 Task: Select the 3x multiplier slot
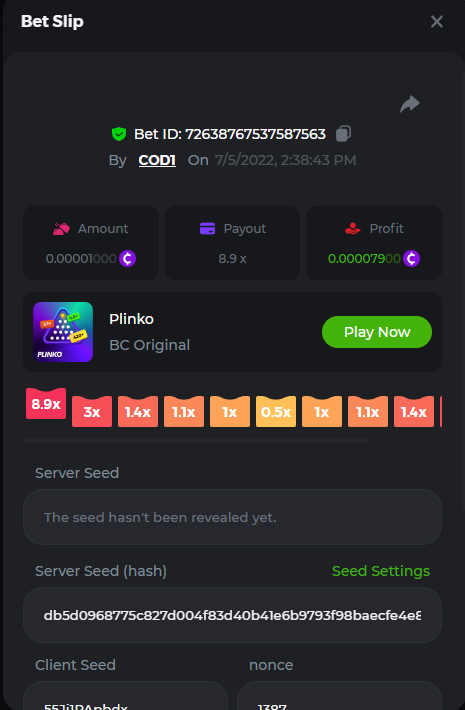[92, 412]
